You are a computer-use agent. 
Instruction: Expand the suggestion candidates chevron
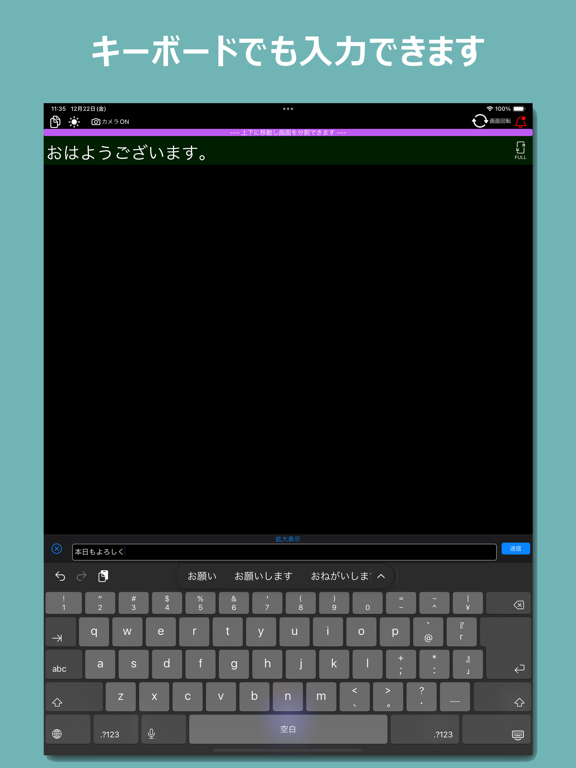381,576
